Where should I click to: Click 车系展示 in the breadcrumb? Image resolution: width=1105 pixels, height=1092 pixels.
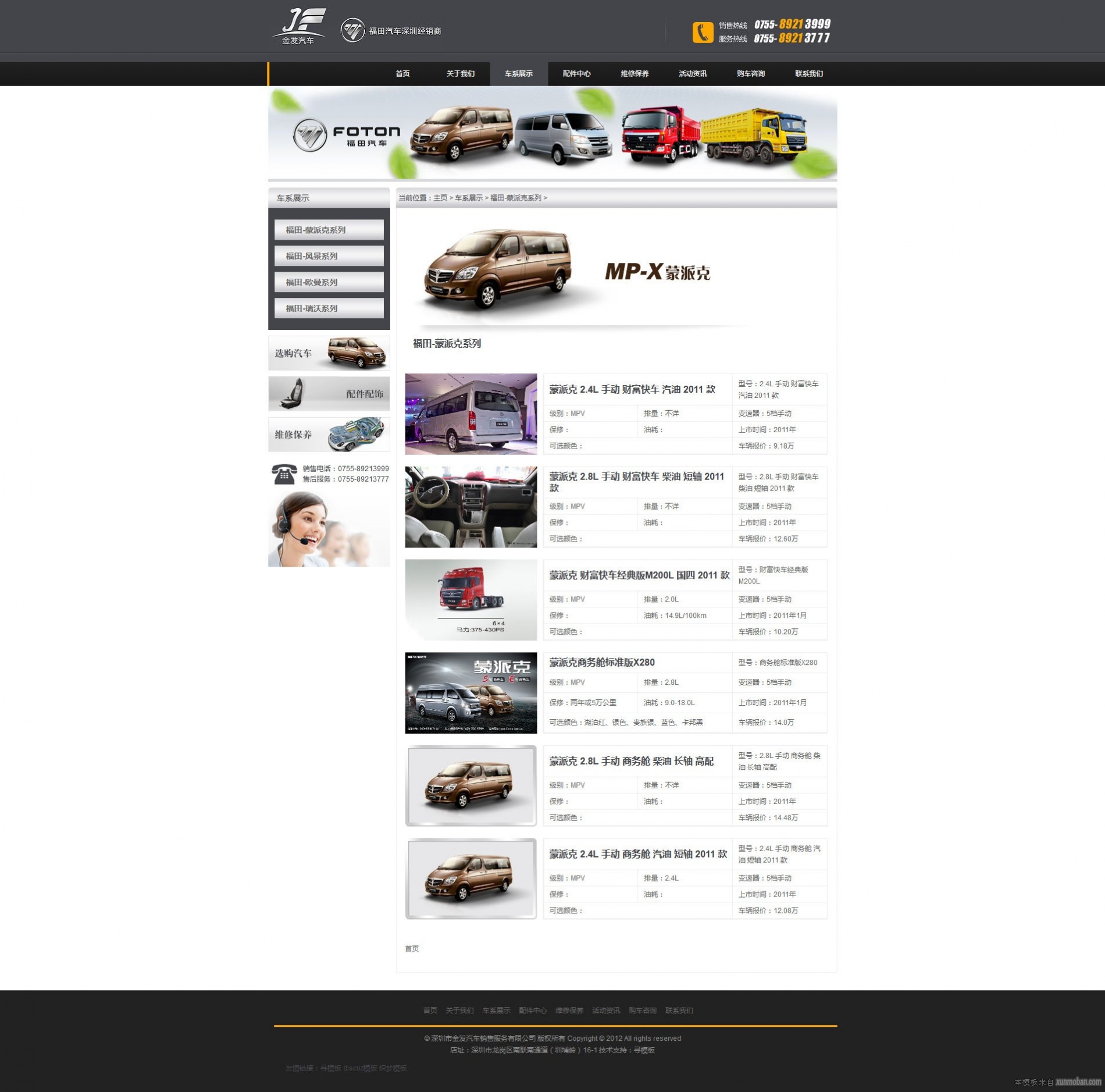[469, 198]
